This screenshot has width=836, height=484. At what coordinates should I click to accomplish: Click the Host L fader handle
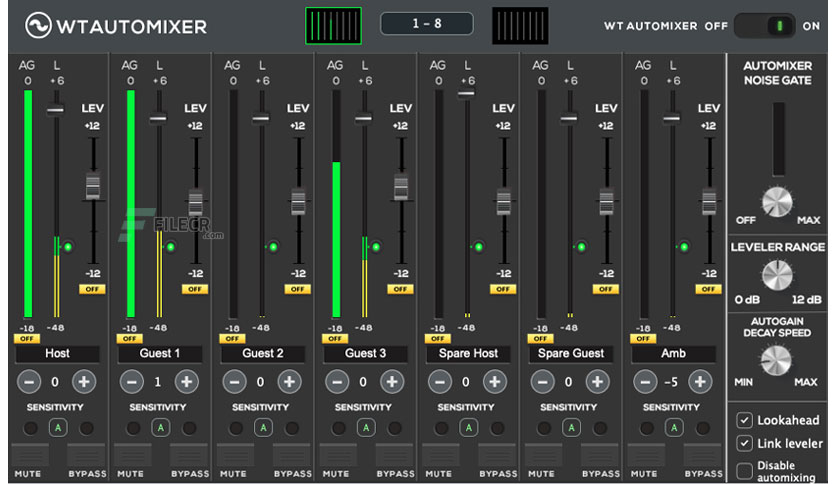(55, 110)
